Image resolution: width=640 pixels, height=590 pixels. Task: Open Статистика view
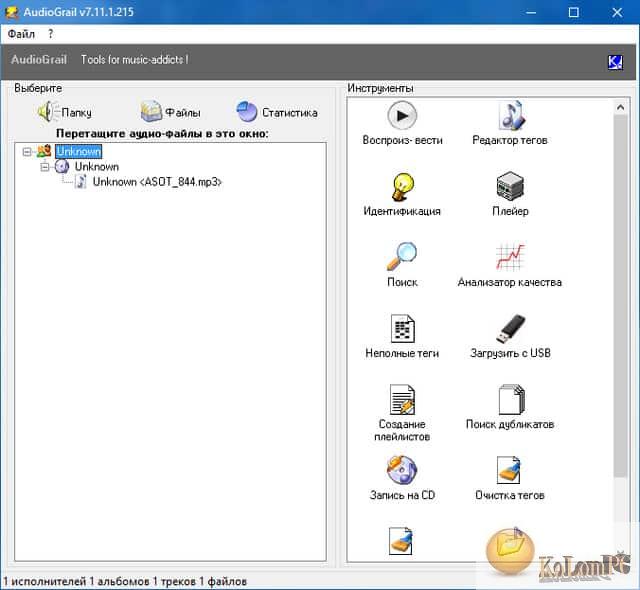(x=289, y=113)
